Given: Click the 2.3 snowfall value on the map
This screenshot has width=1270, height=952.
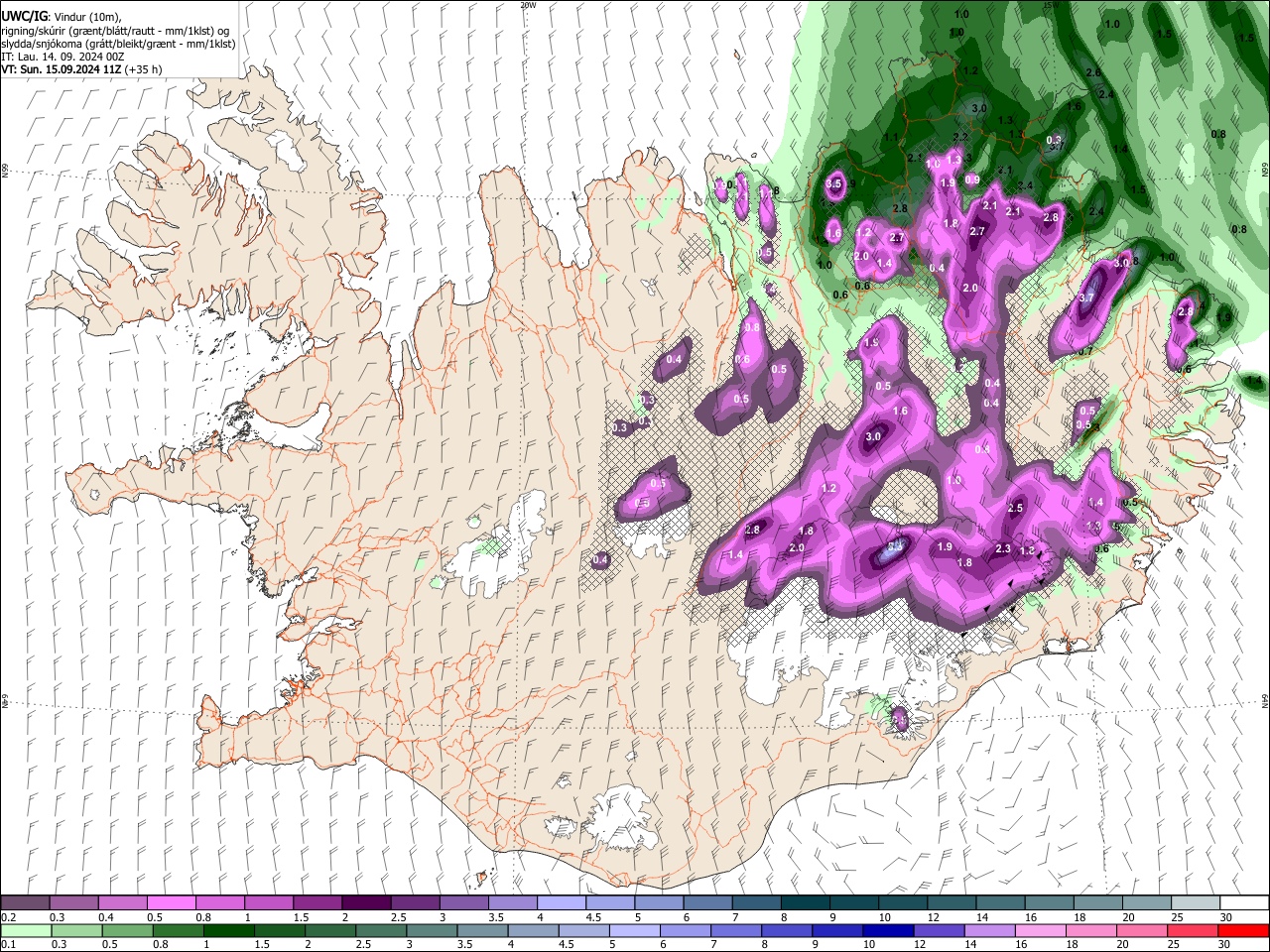Looking at the screenshot, I should (1003, 548).
